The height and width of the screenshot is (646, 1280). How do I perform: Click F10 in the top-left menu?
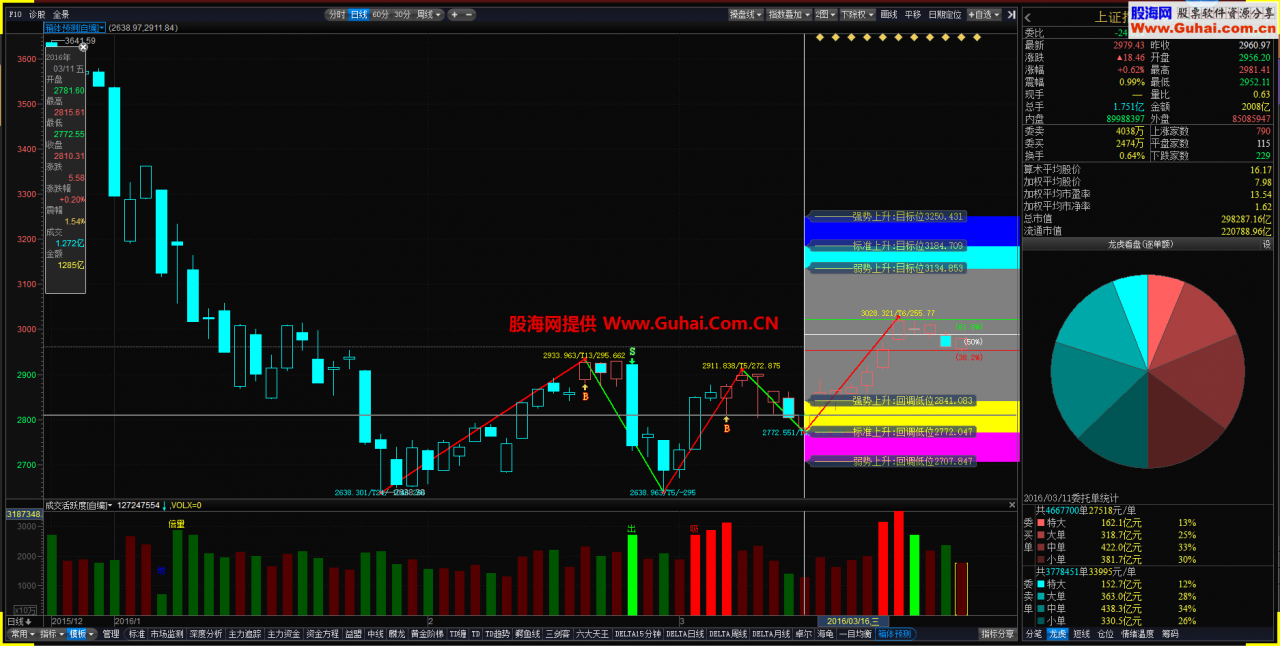click(14, 15)
